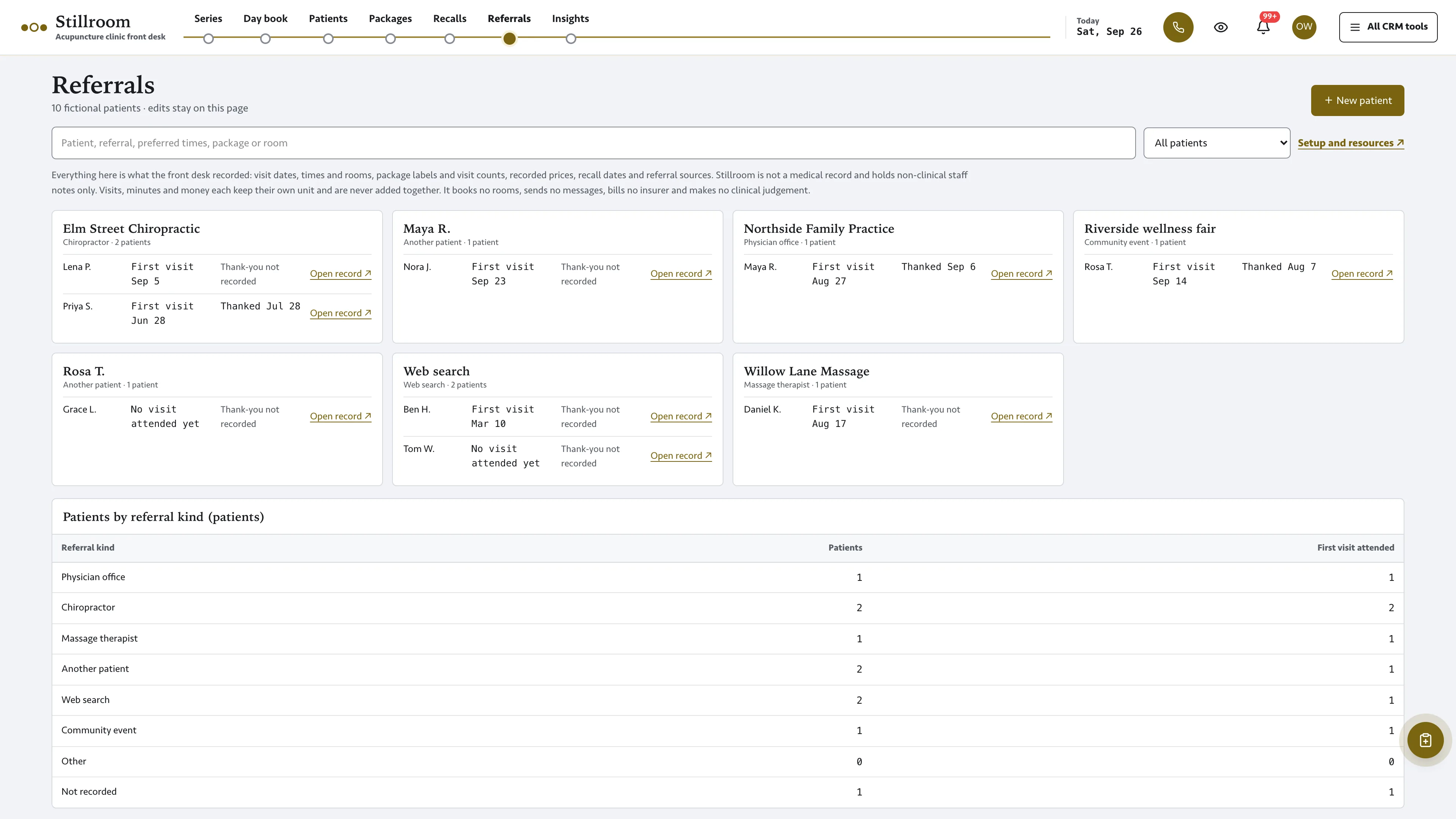Open record for Rosa T. under Riverside
Viewport: 1456px width, 819px height.
tap(1362, 273)
